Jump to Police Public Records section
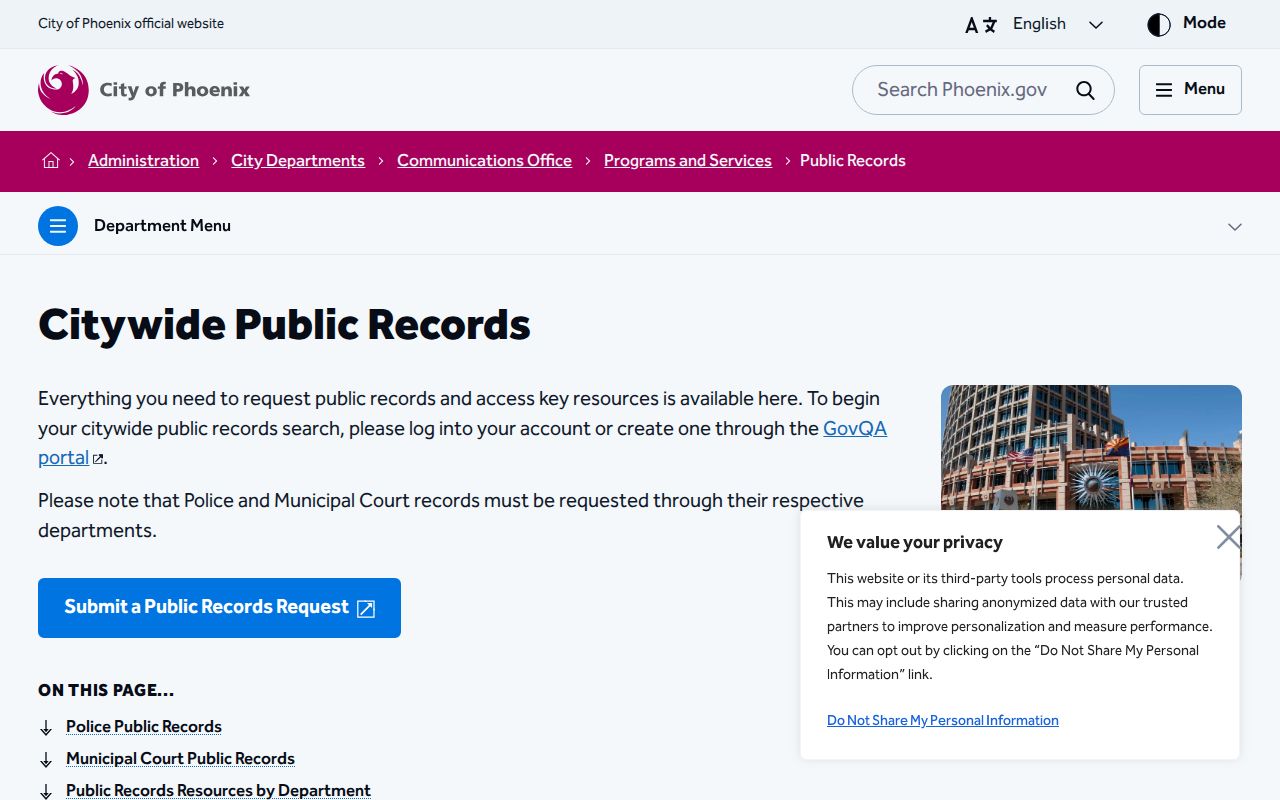The height and width of the screenshot is (800, 1280). 144,726
